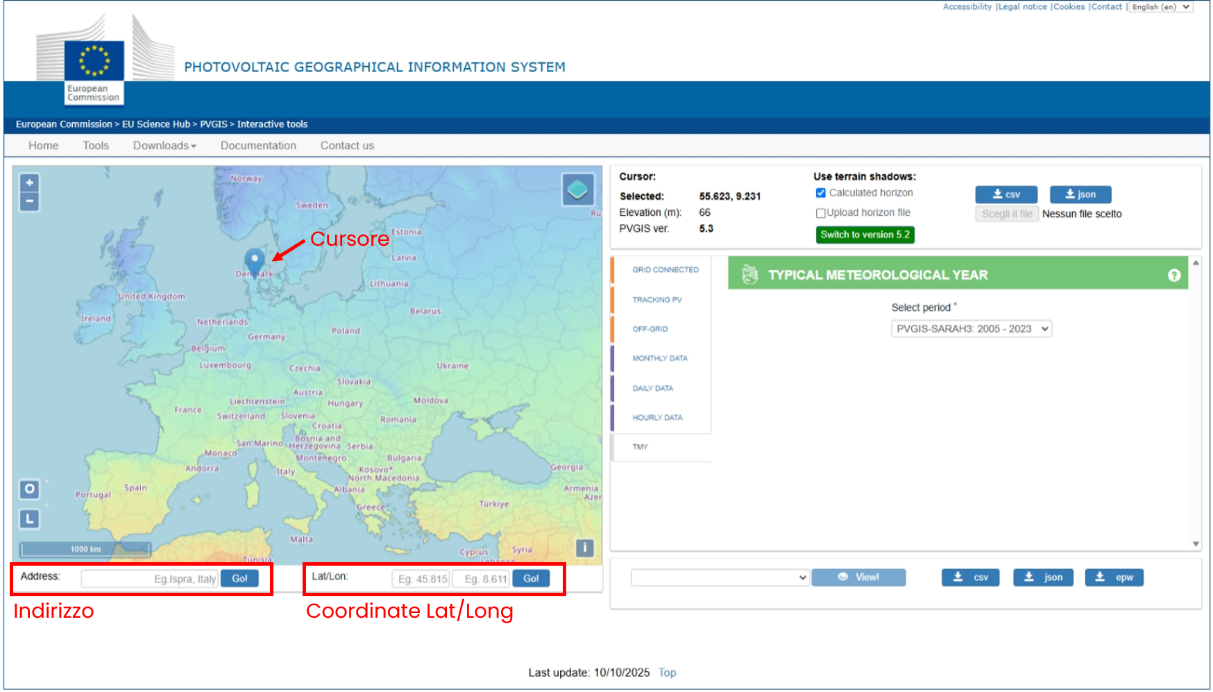Screen dimensions: 1213x692
Task: Click Go! next to the Address field
Action: (239, 578)
